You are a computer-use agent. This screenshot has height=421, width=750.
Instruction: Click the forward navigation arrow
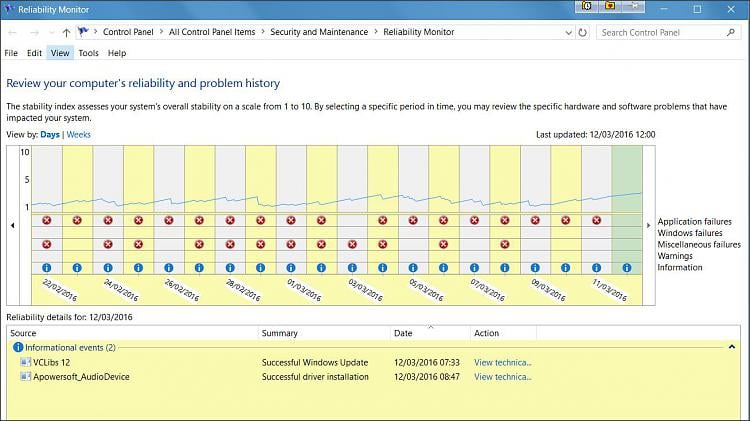click(x=34, y=33)
